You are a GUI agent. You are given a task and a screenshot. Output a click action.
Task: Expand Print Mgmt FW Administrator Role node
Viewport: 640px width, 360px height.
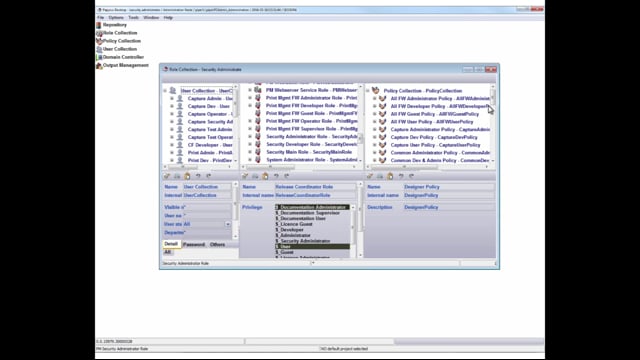250,98
